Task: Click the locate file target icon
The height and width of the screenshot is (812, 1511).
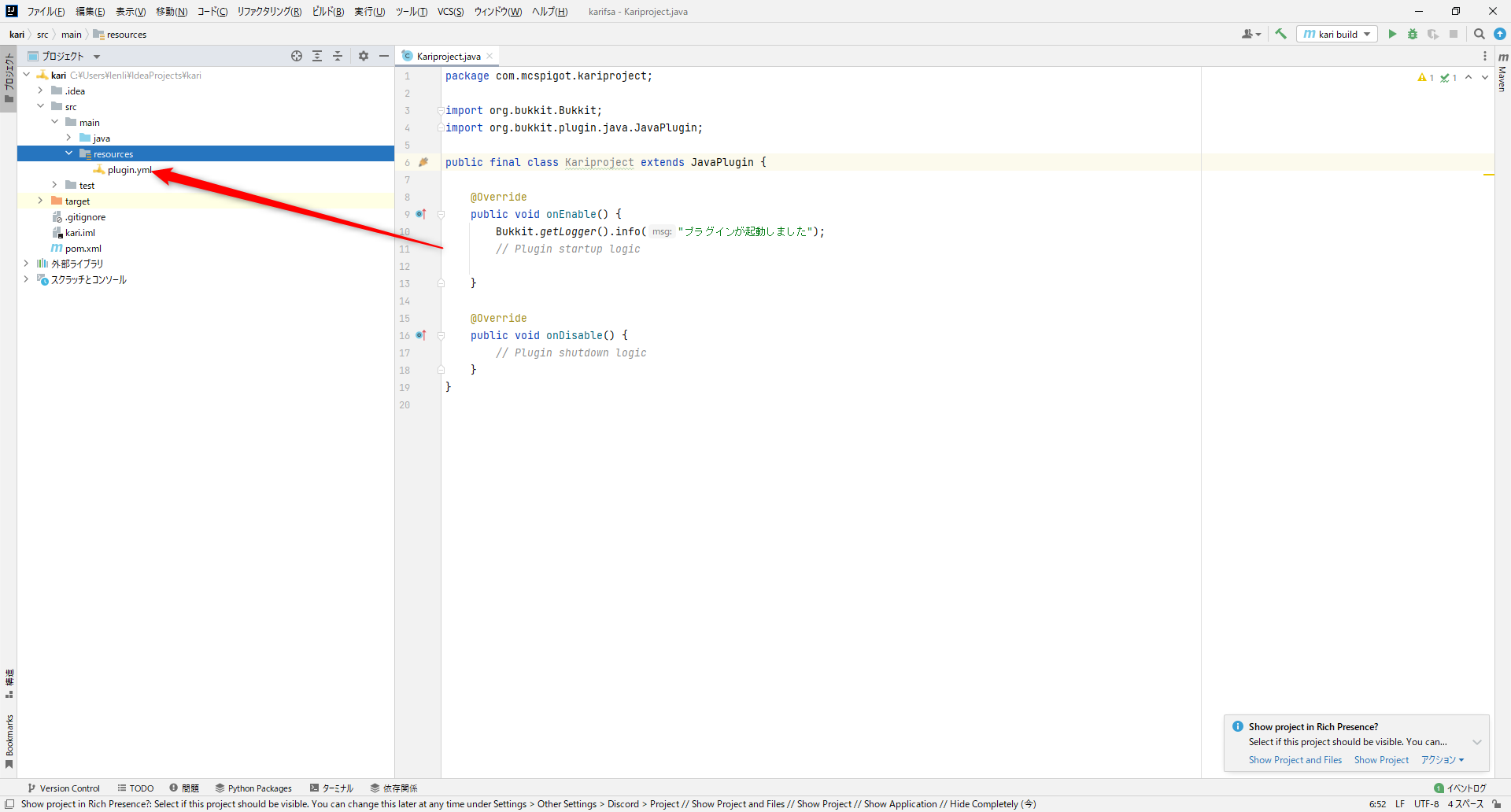Action: click(297, 56)
